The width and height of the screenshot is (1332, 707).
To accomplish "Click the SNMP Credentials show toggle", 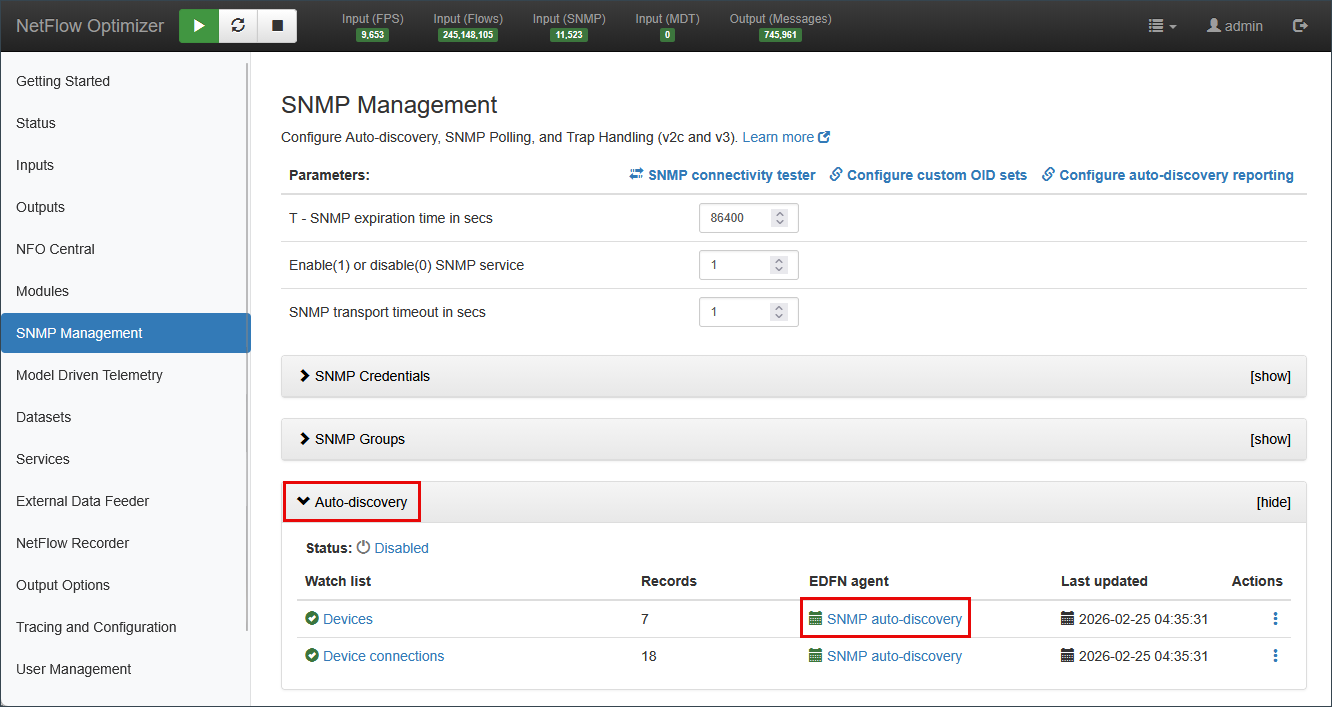I will [x=1270, y=377].
